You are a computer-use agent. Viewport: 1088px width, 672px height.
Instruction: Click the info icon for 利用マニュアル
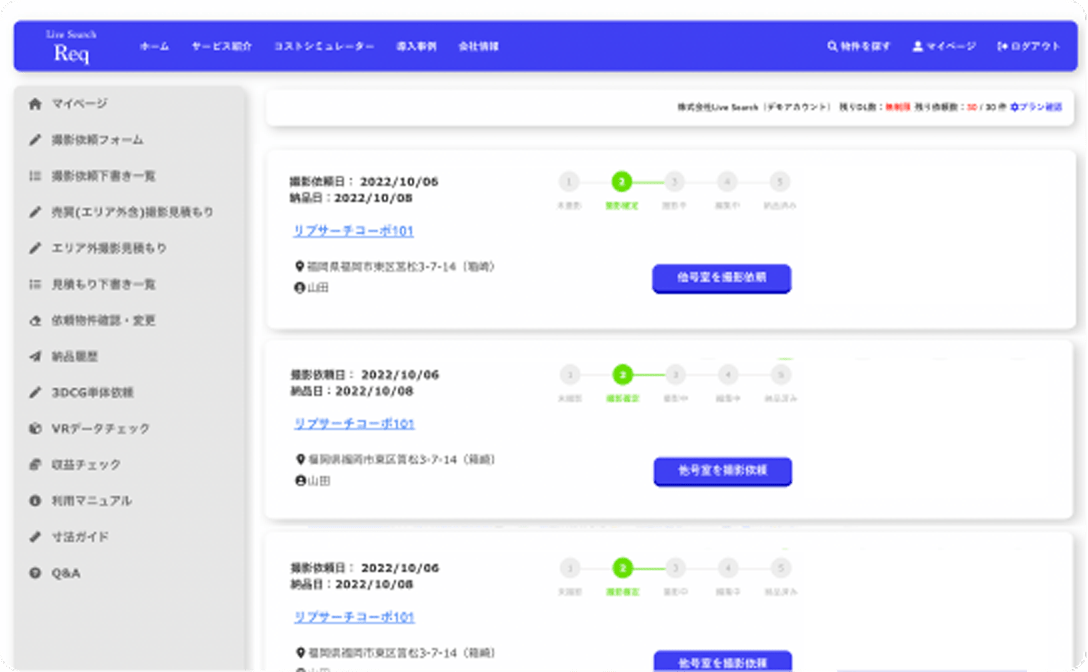[x=35, y=501]
